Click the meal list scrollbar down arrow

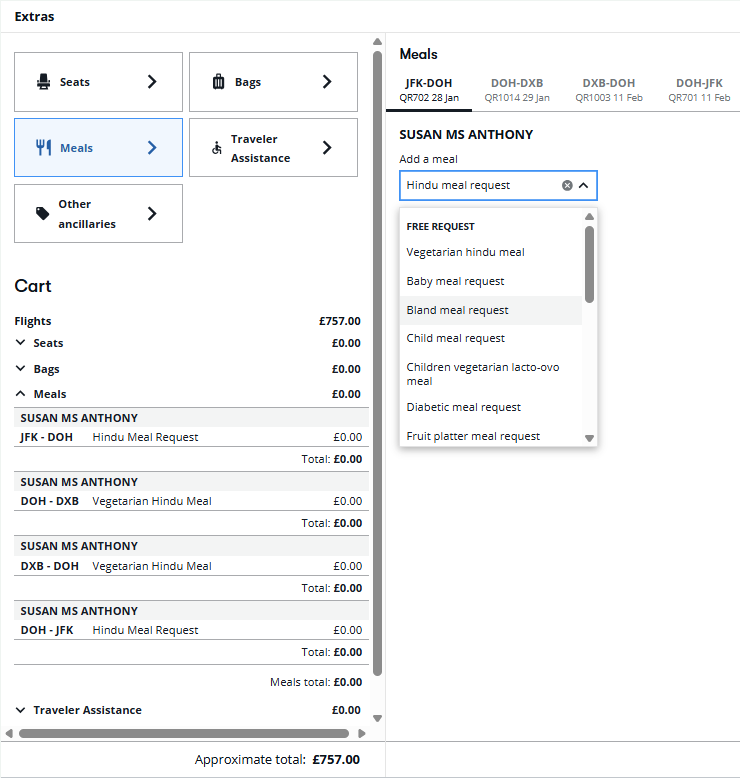tap(589, 438)
